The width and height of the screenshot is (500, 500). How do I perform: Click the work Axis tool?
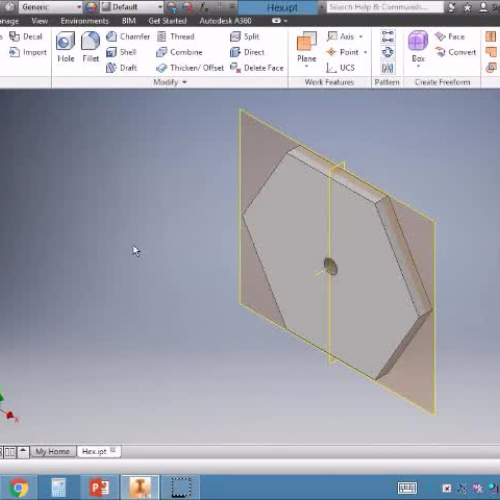(x=340, y=36)
